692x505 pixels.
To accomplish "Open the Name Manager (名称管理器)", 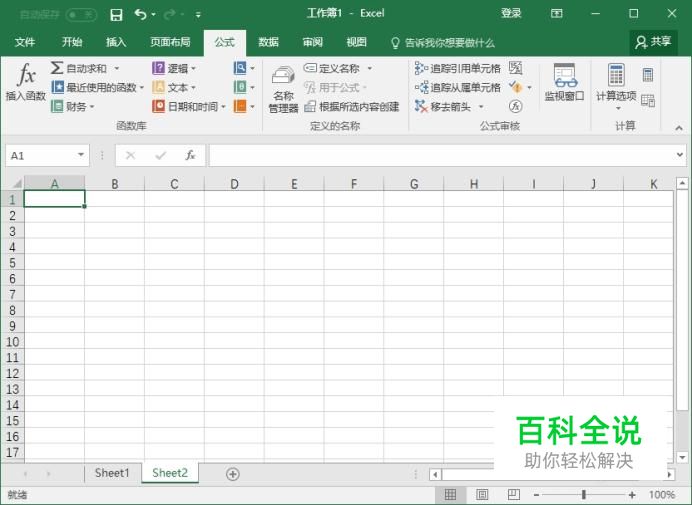I will 283,89.
